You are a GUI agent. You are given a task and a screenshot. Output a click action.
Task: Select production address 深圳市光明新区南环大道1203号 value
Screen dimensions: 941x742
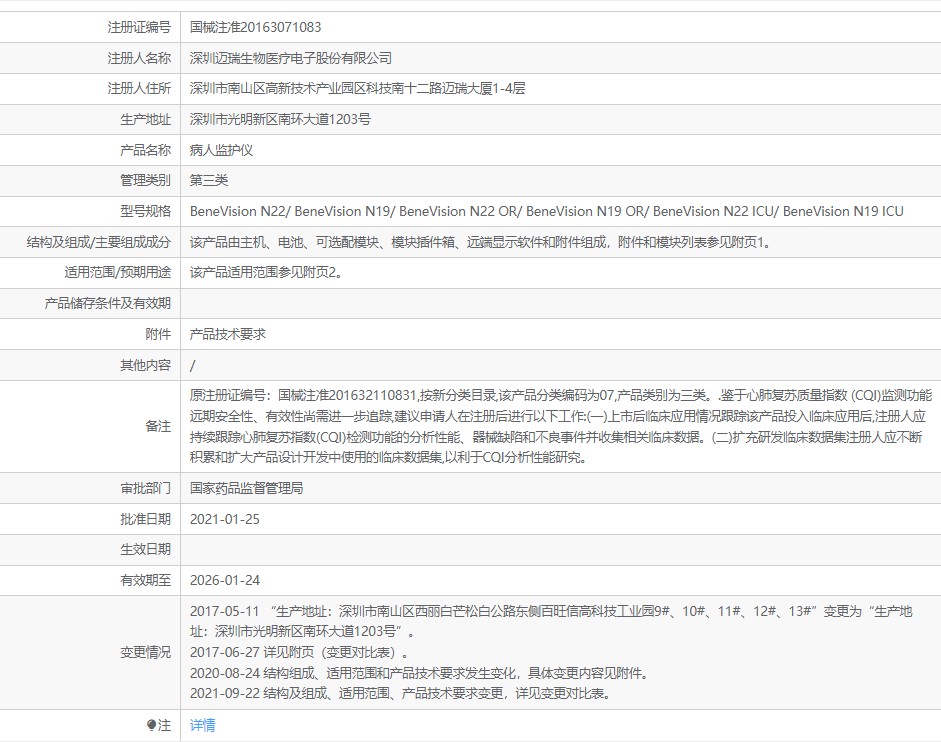pyautogui.click(x=280, y=119)
